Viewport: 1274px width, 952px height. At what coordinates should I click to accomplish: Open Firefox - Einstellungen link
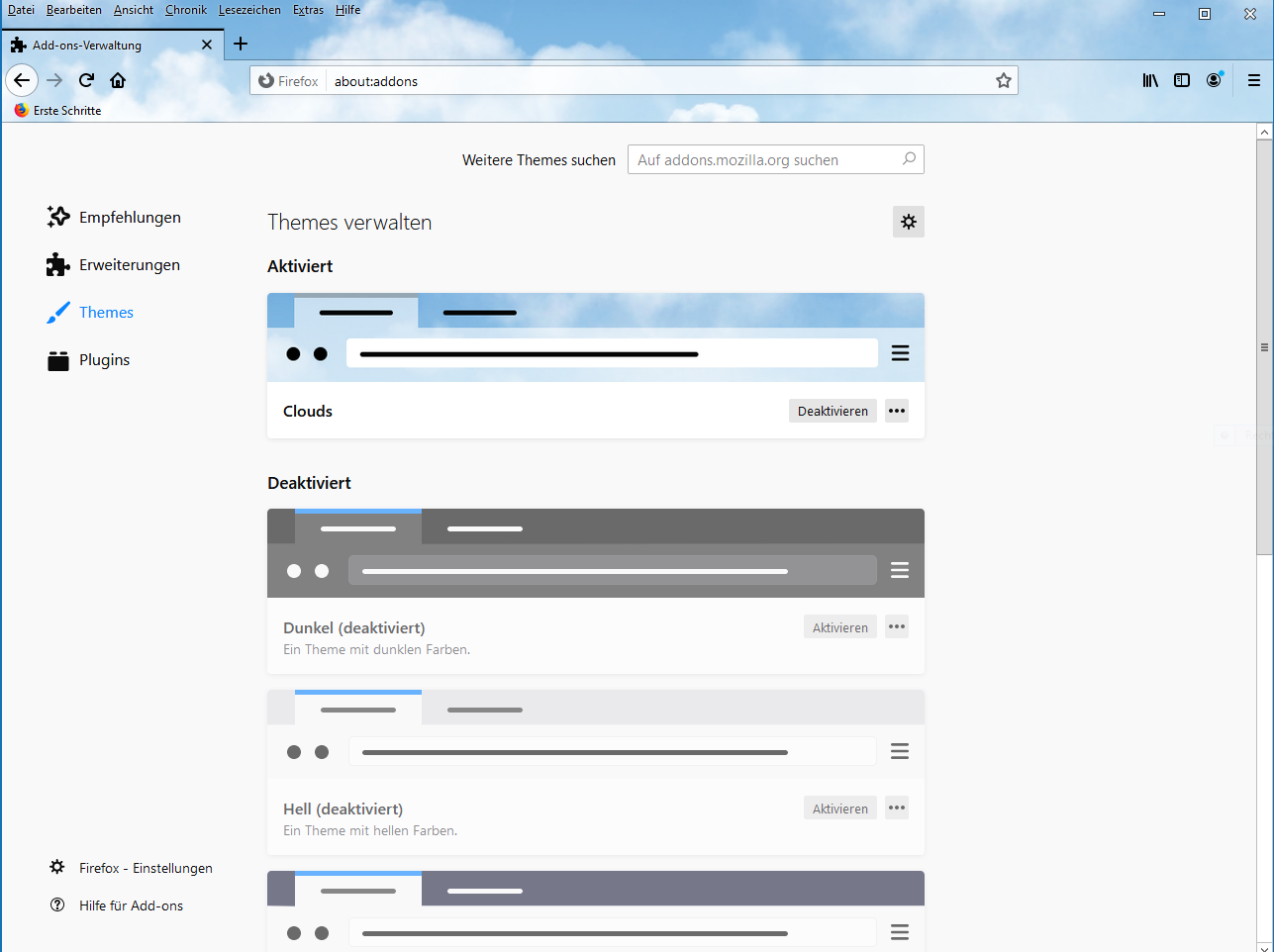pos(145,868)
